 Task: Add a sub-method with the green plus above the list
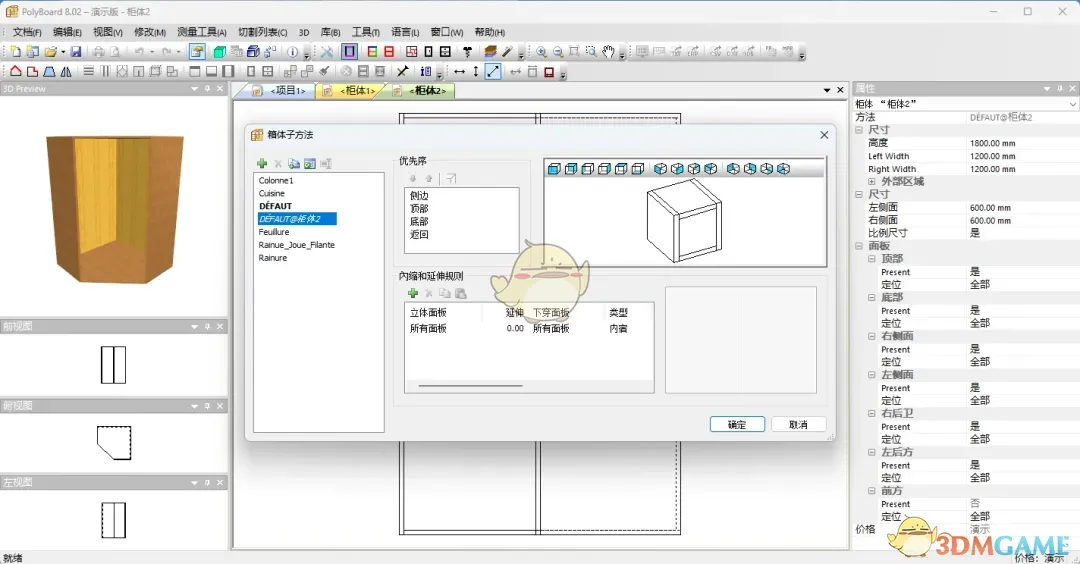(262, 163)
